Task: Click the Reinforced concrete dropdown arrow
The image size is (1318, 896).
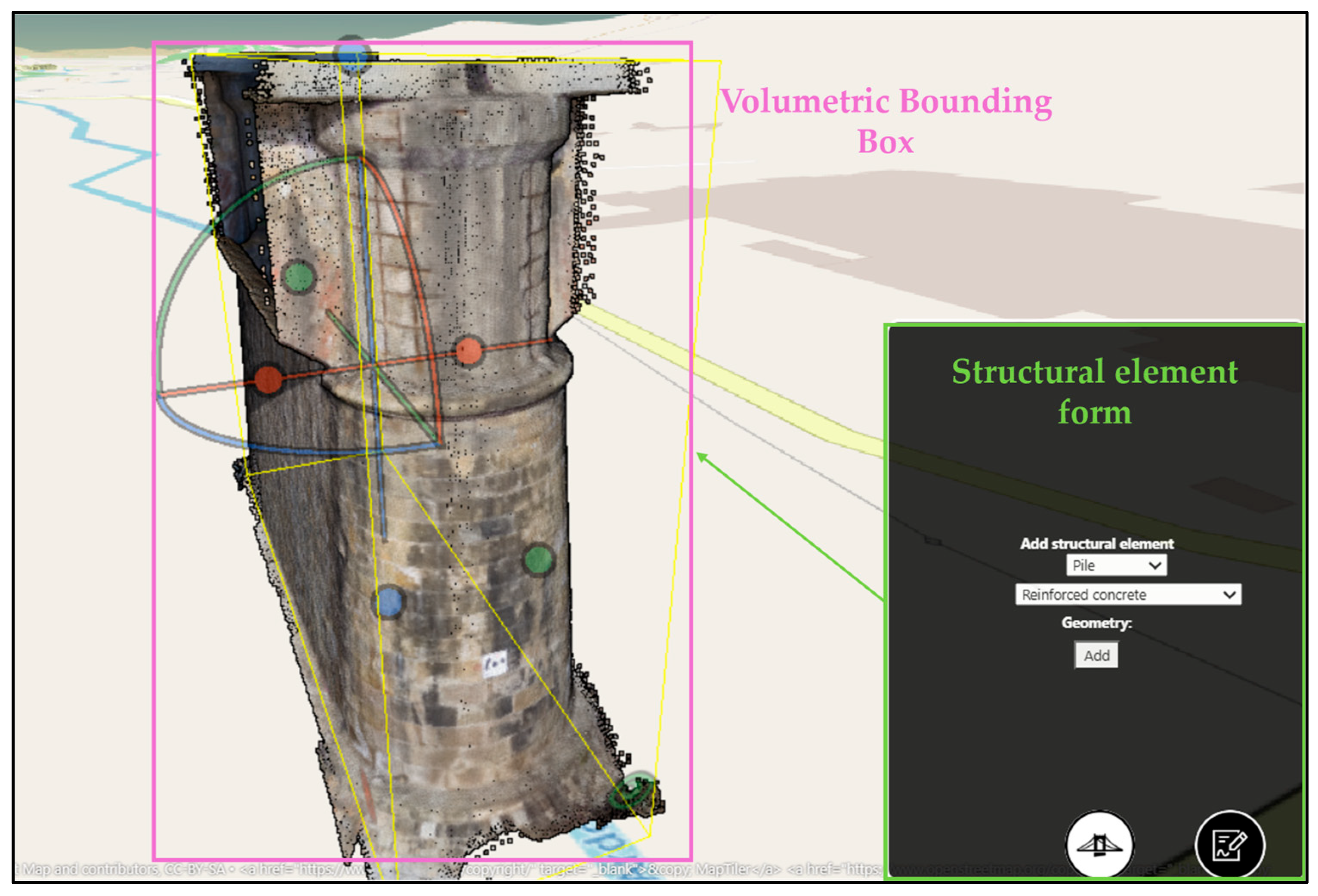Action: click(x=1229, y=595)
